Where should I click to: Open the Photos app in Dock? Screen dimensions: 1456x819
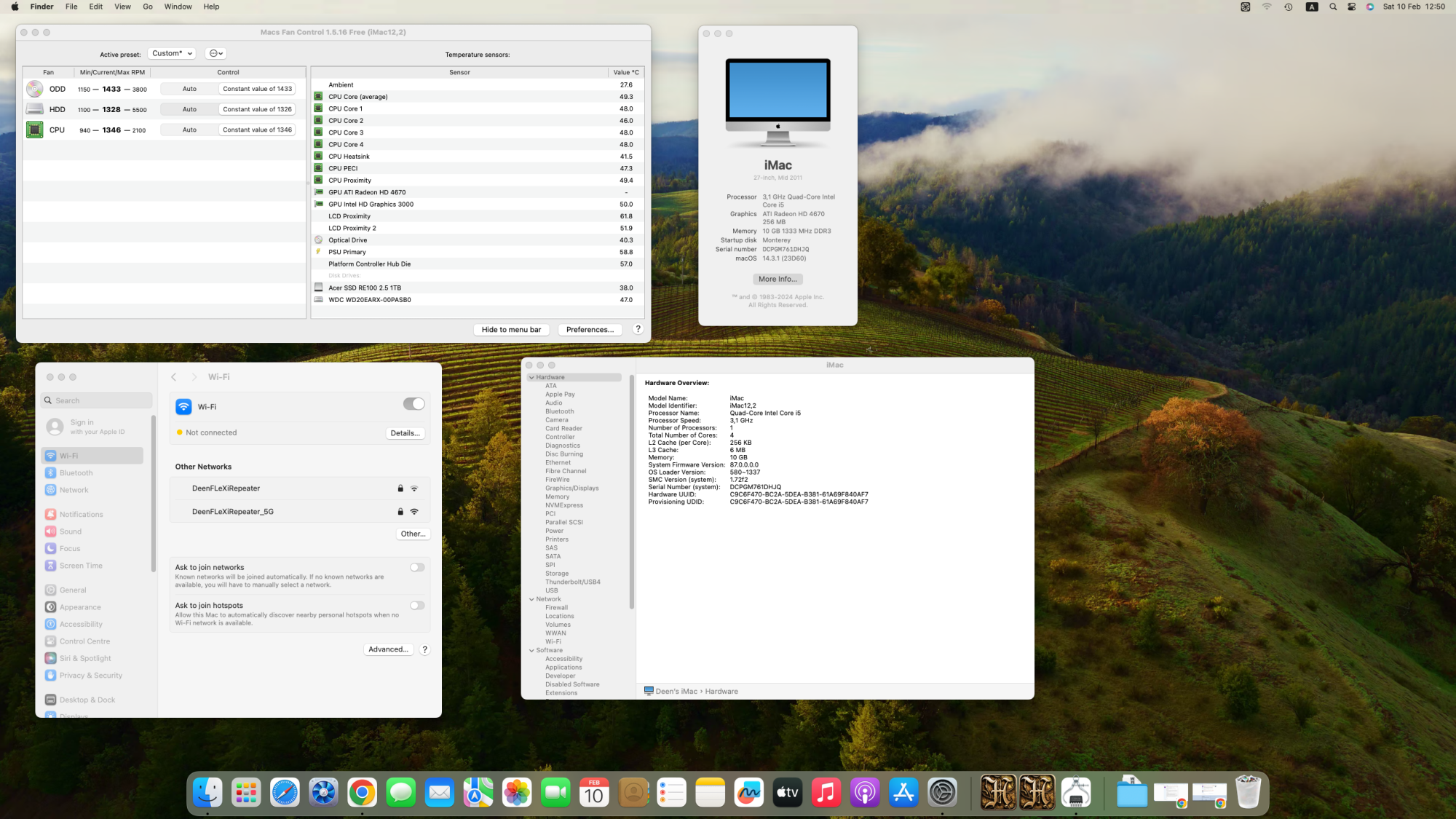tap(517, 793)
